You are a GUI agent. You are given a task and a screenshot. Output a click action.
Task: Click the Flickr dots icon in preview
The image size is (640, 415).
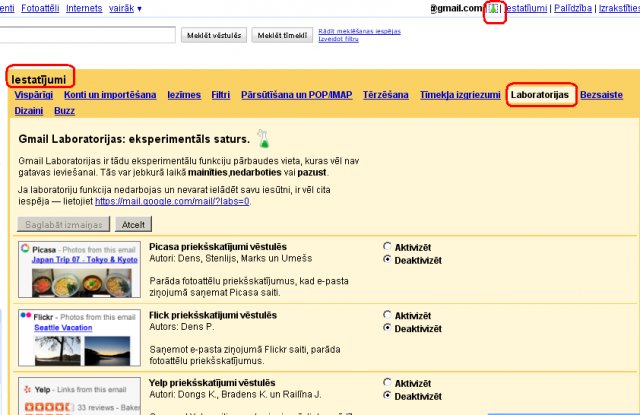pos(26,315)
